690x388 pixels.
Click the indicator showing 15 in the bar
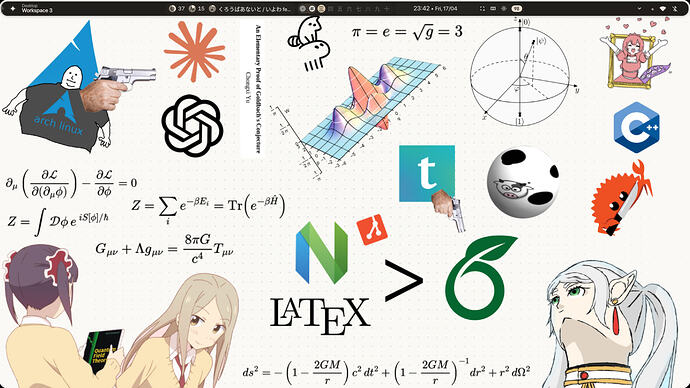click(197, 8)
